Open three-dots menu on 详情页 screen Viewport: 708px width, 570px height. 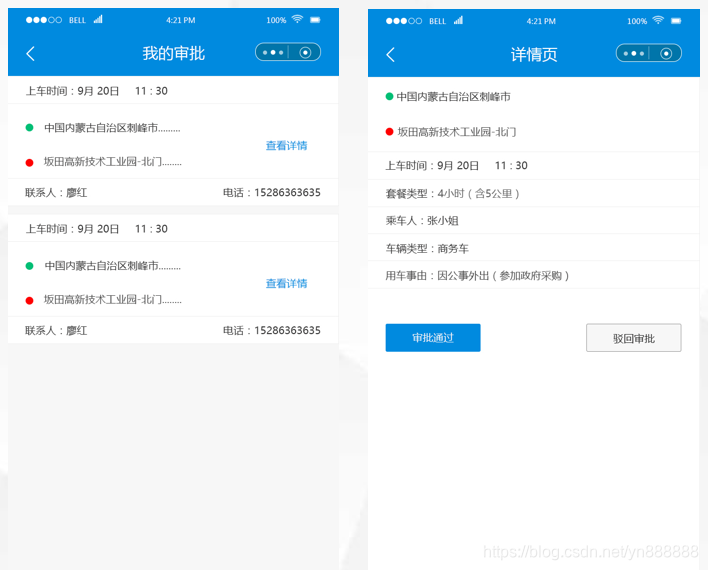tap(633, 53)
